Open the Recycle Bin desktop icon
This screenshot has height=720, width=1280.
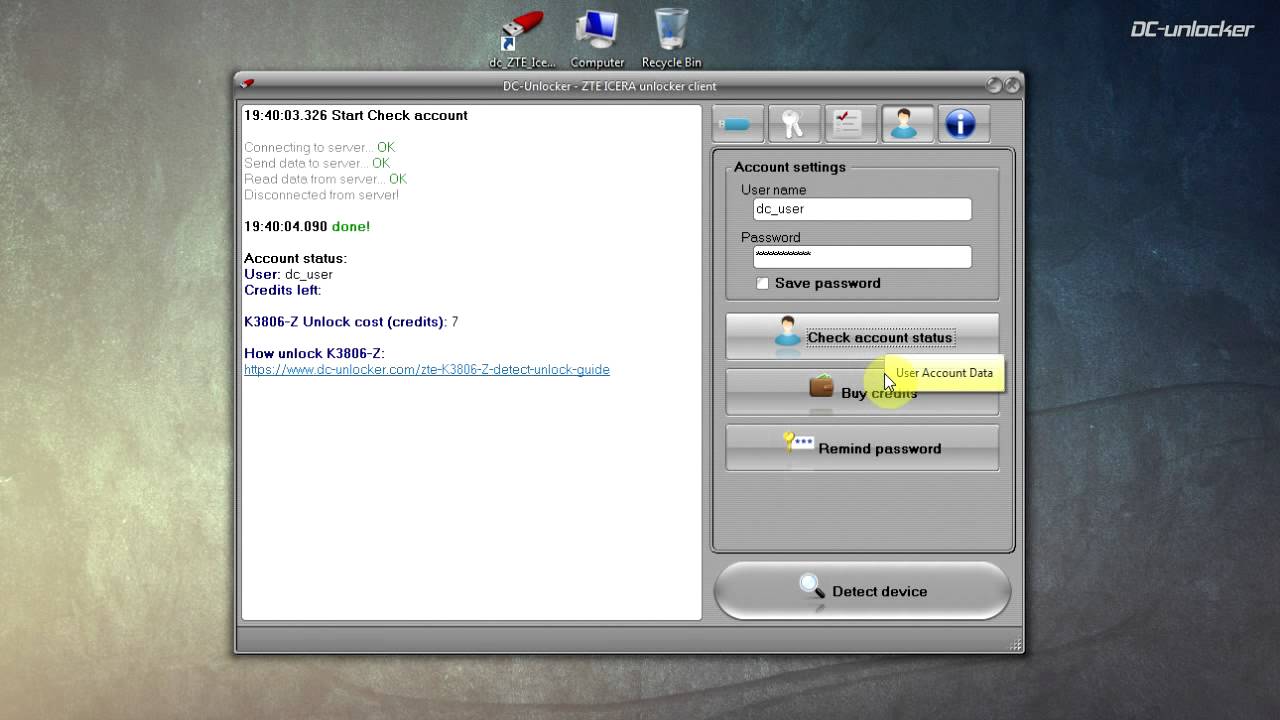point(671,39)
